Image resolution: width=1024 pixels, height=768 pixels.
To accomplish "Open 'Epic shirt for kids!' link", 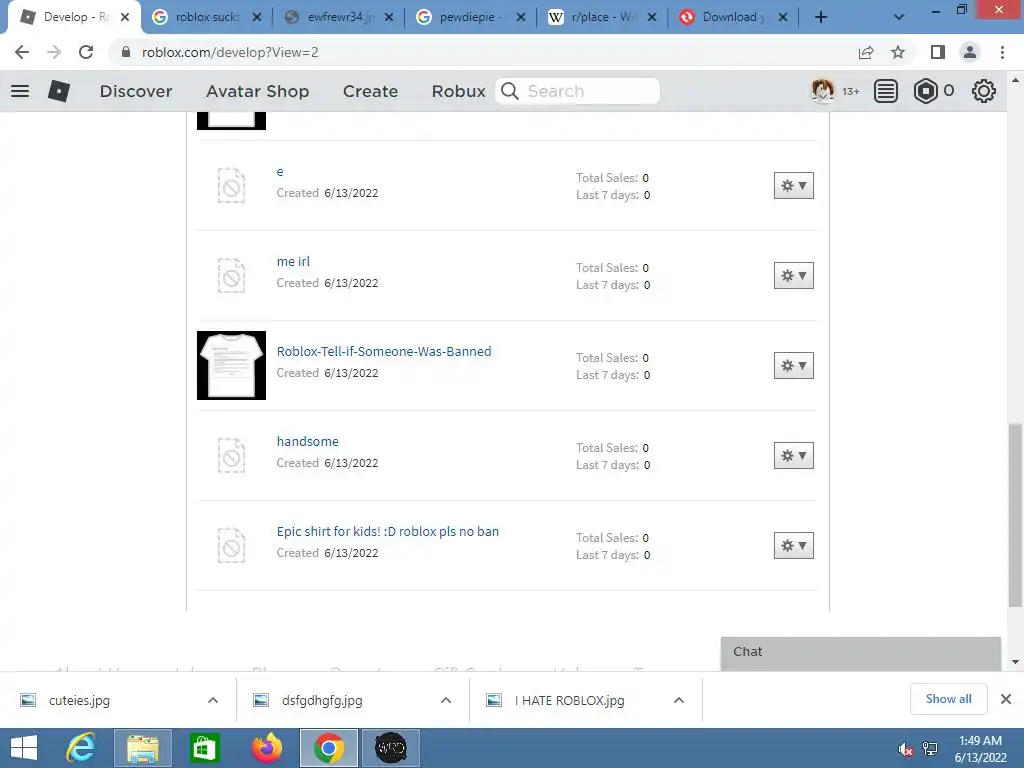I will pyautogui.click(x=388, y=532).
